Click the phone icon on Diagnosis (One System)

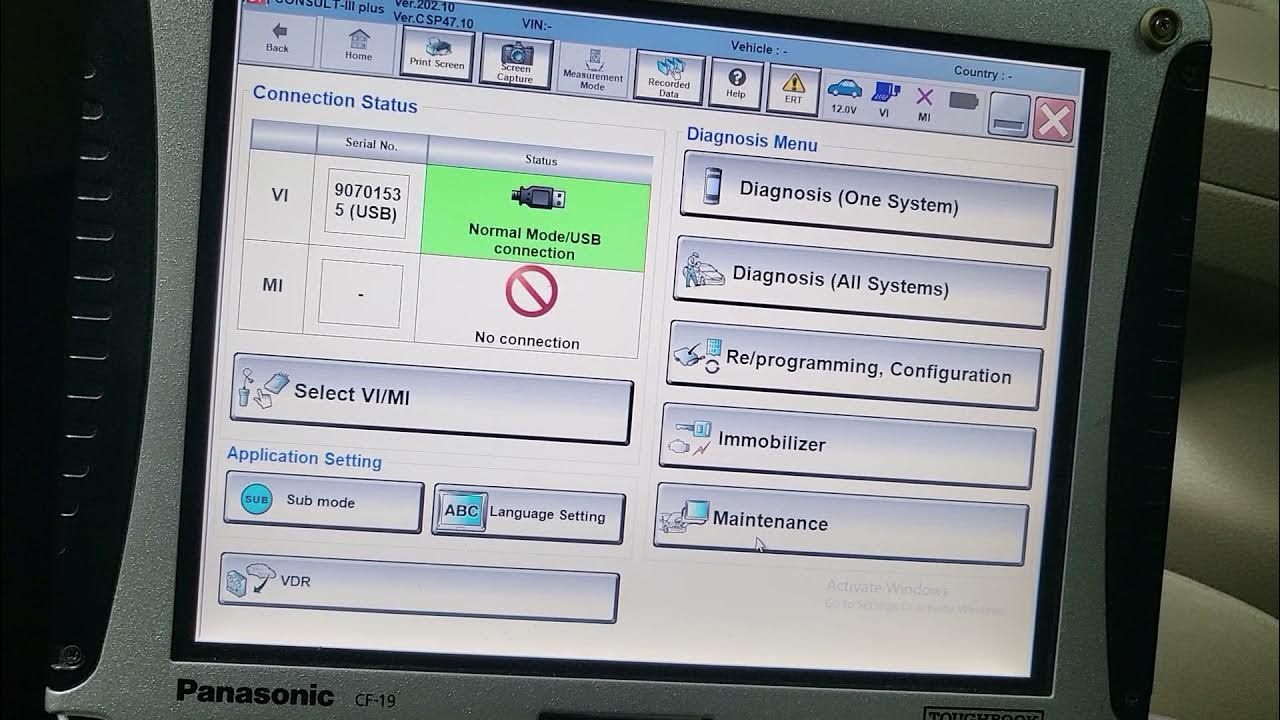[x=712, y=185]
